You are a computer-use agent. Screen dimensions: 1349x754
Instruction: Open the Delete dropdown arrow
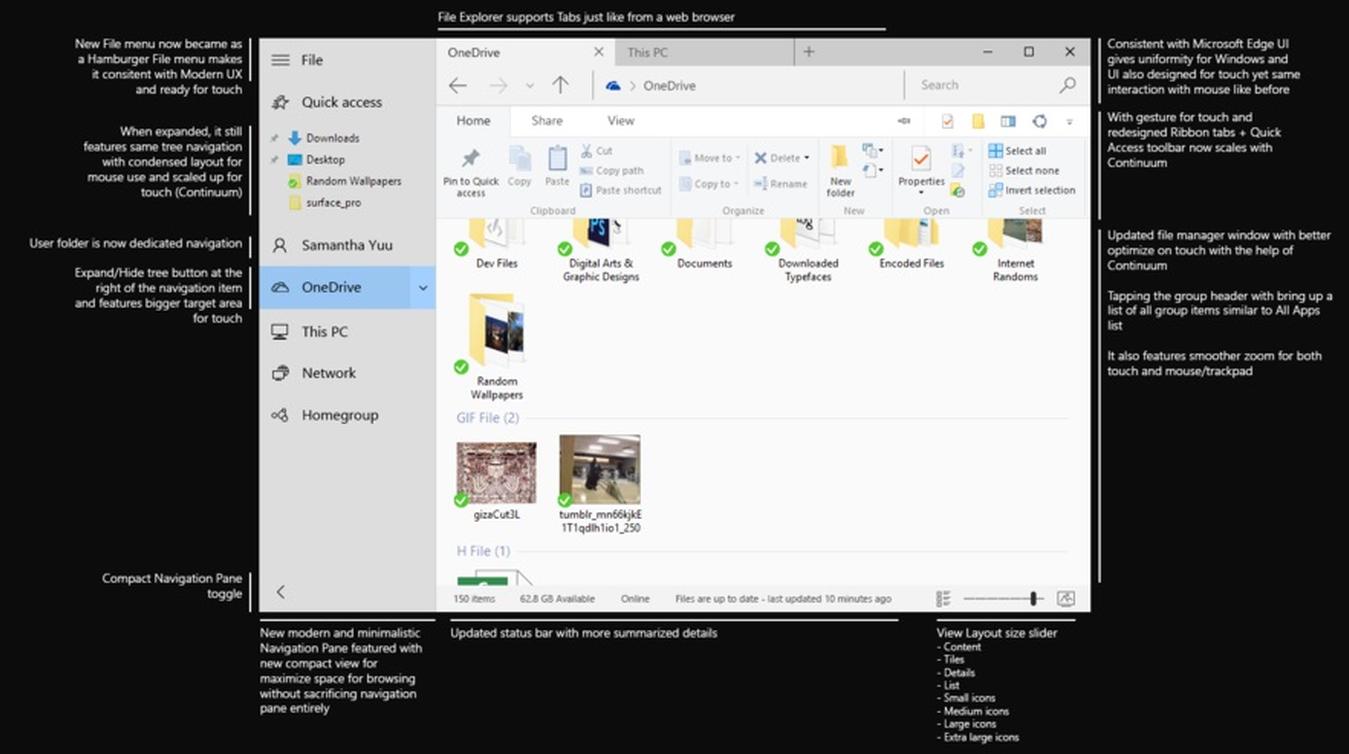point(806,158)
